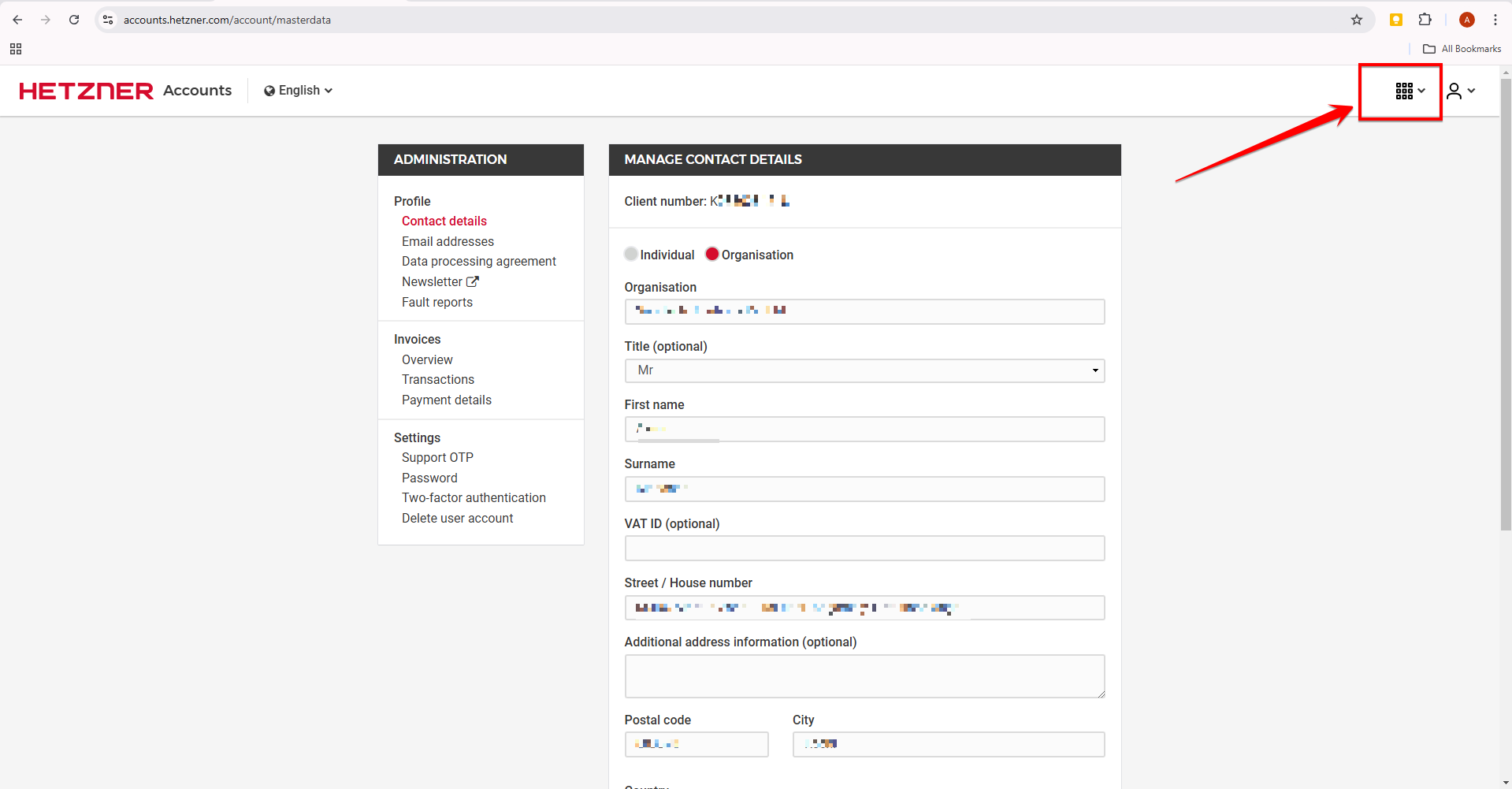
Task: Open Payment details under Invoices
Action: pos(446,400)
